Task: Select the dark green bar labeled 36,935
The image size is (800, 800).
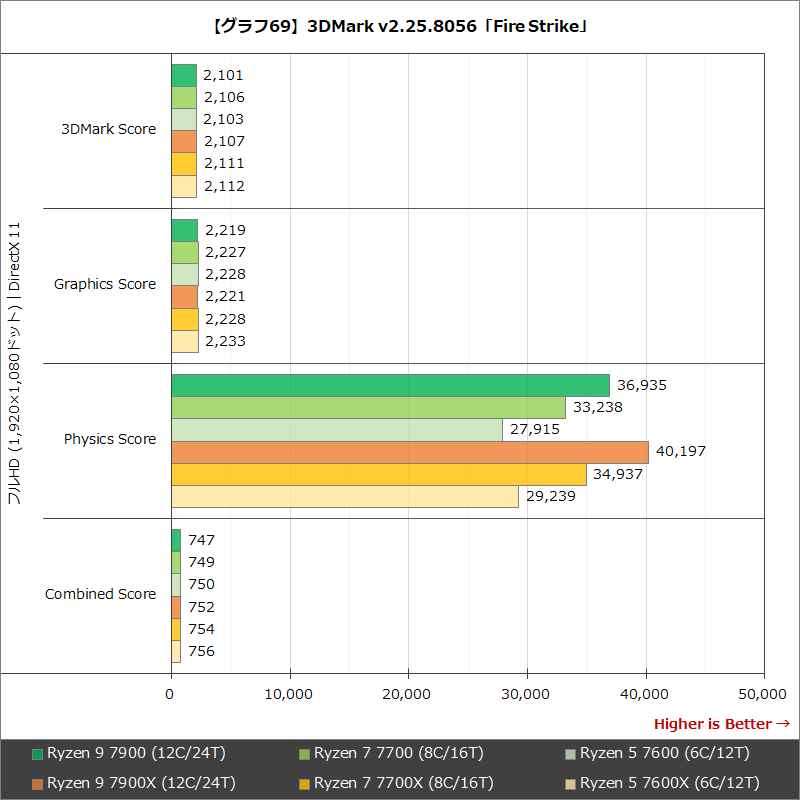Action: 390,384
